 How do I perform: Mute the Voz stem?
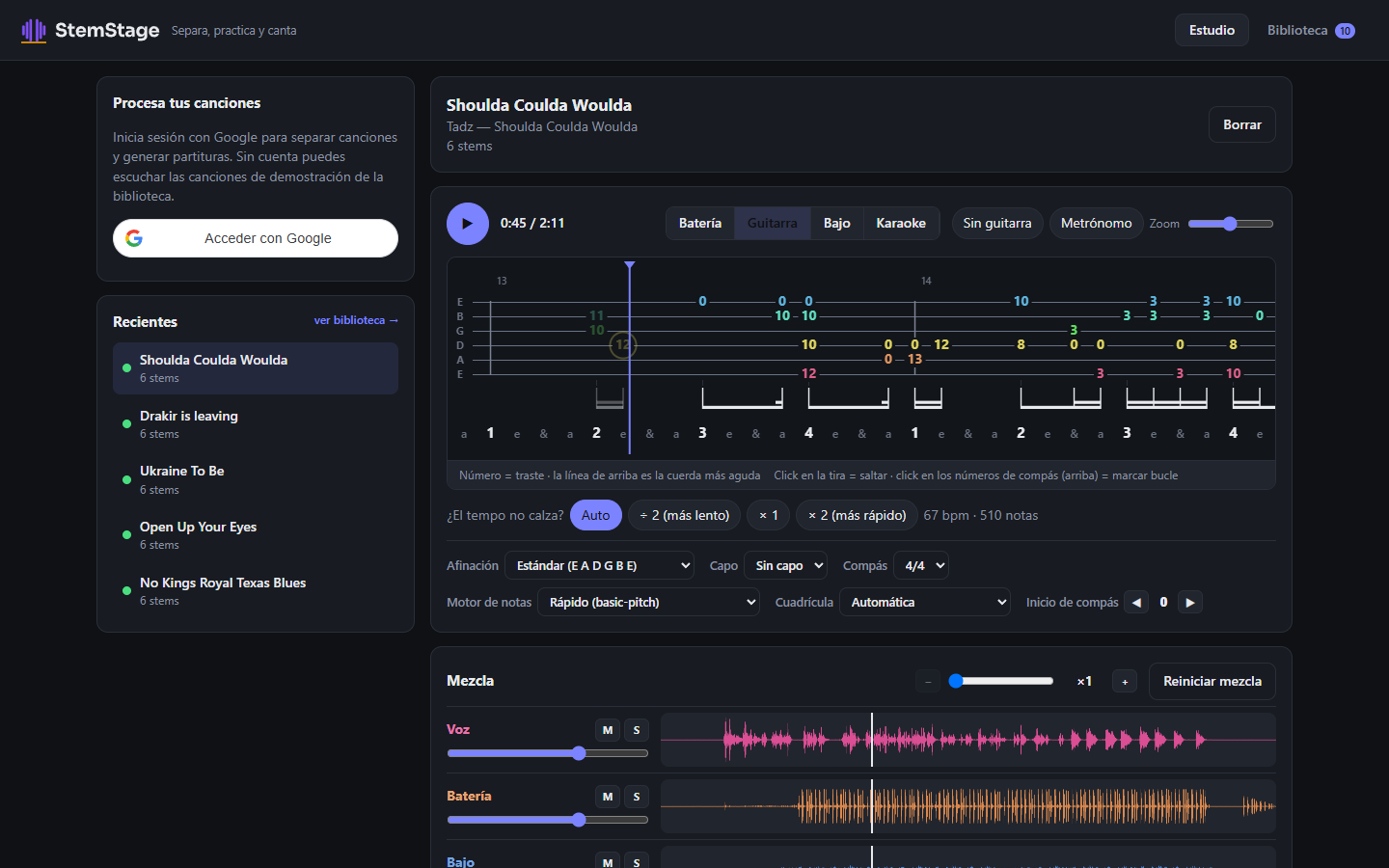[608, 730]
